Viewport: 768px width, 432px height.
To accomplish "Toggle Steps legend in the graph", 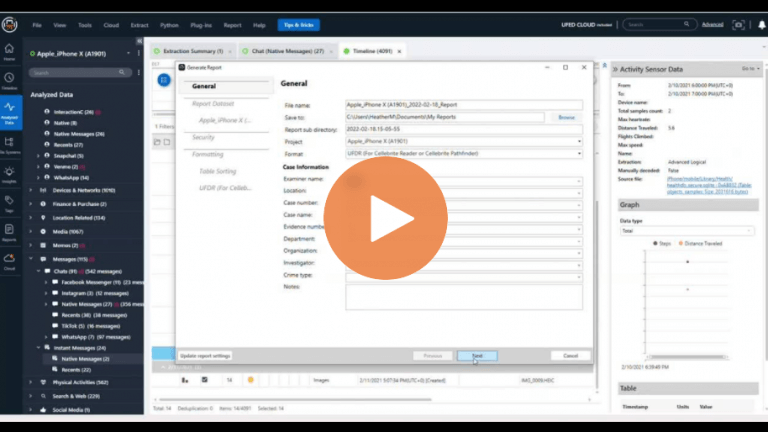I will point(662,243).
